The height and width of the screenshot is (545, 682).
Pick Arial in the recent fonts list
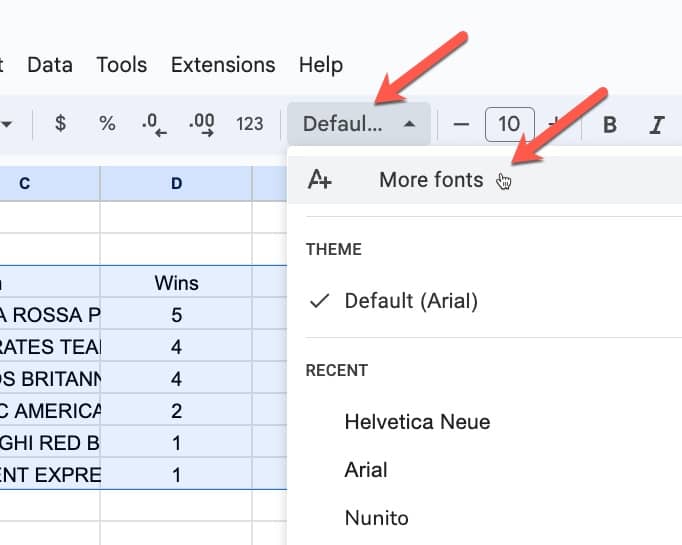(x=366, y=470)
